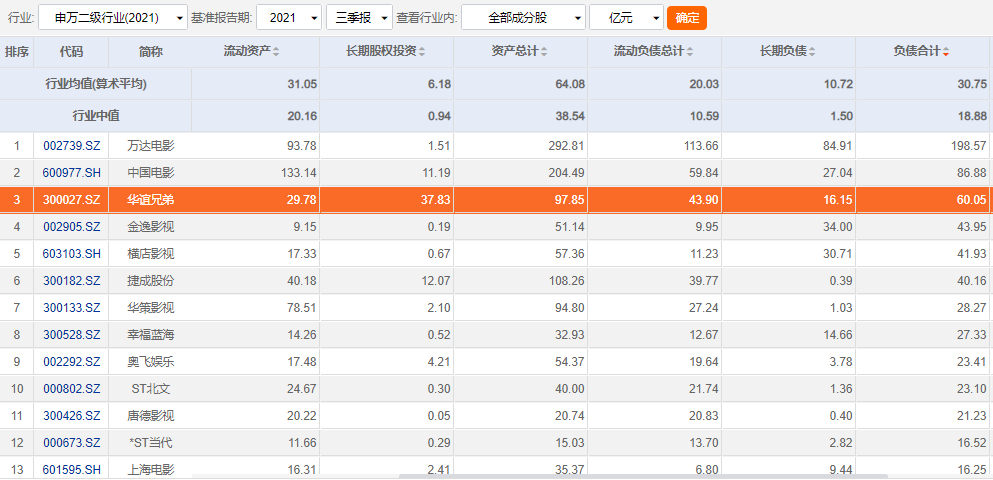993x480 pixels.
Task: Click 中国电影 current assets value 133.14
Action: point(299,172)
